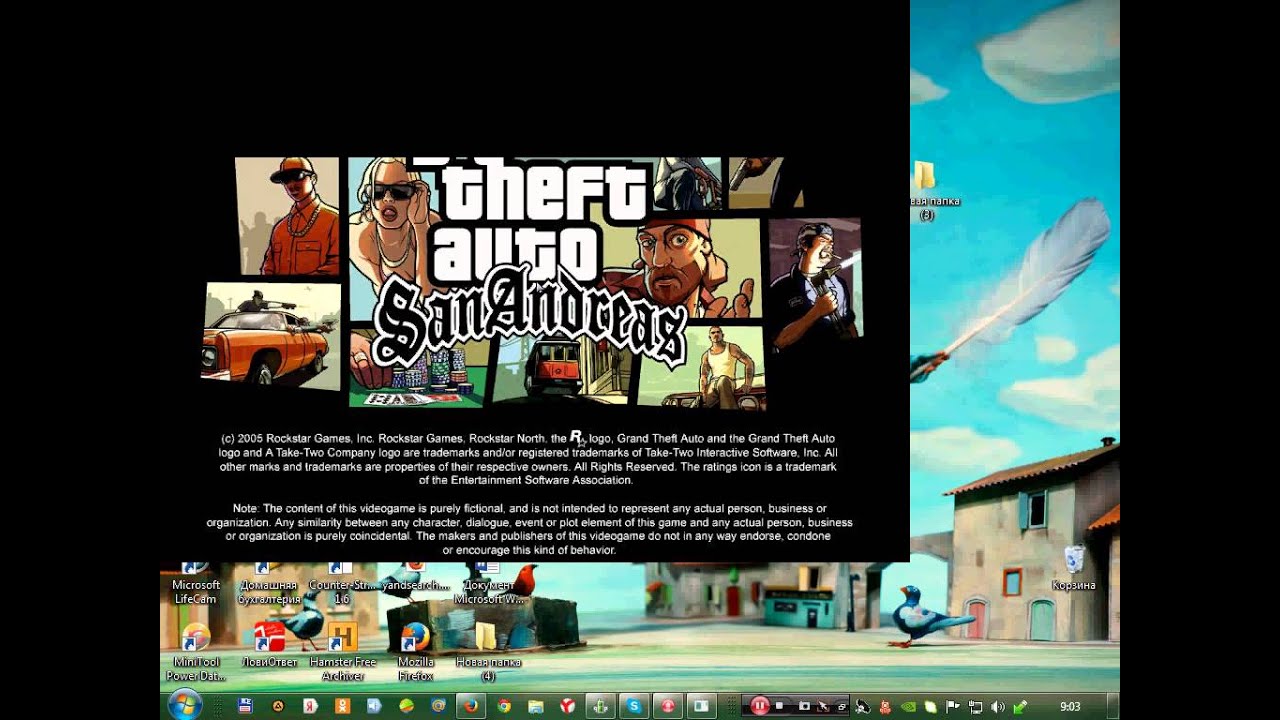Open the Новая папка (4) desktop folder

tap(488, 653)
